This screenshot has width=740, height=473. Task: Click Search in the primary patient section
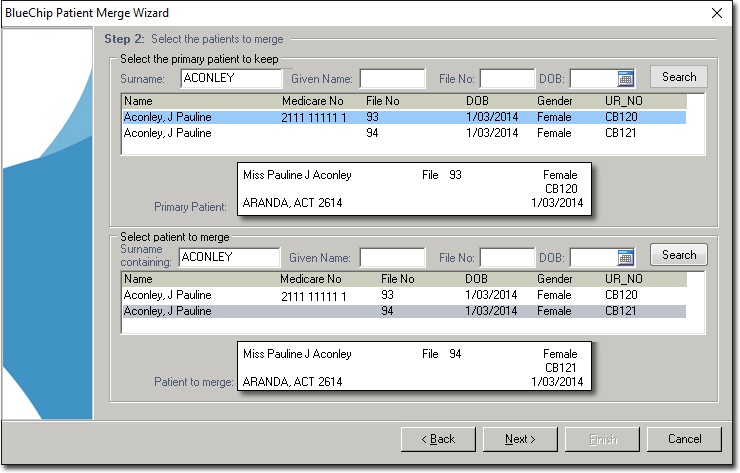679,77
